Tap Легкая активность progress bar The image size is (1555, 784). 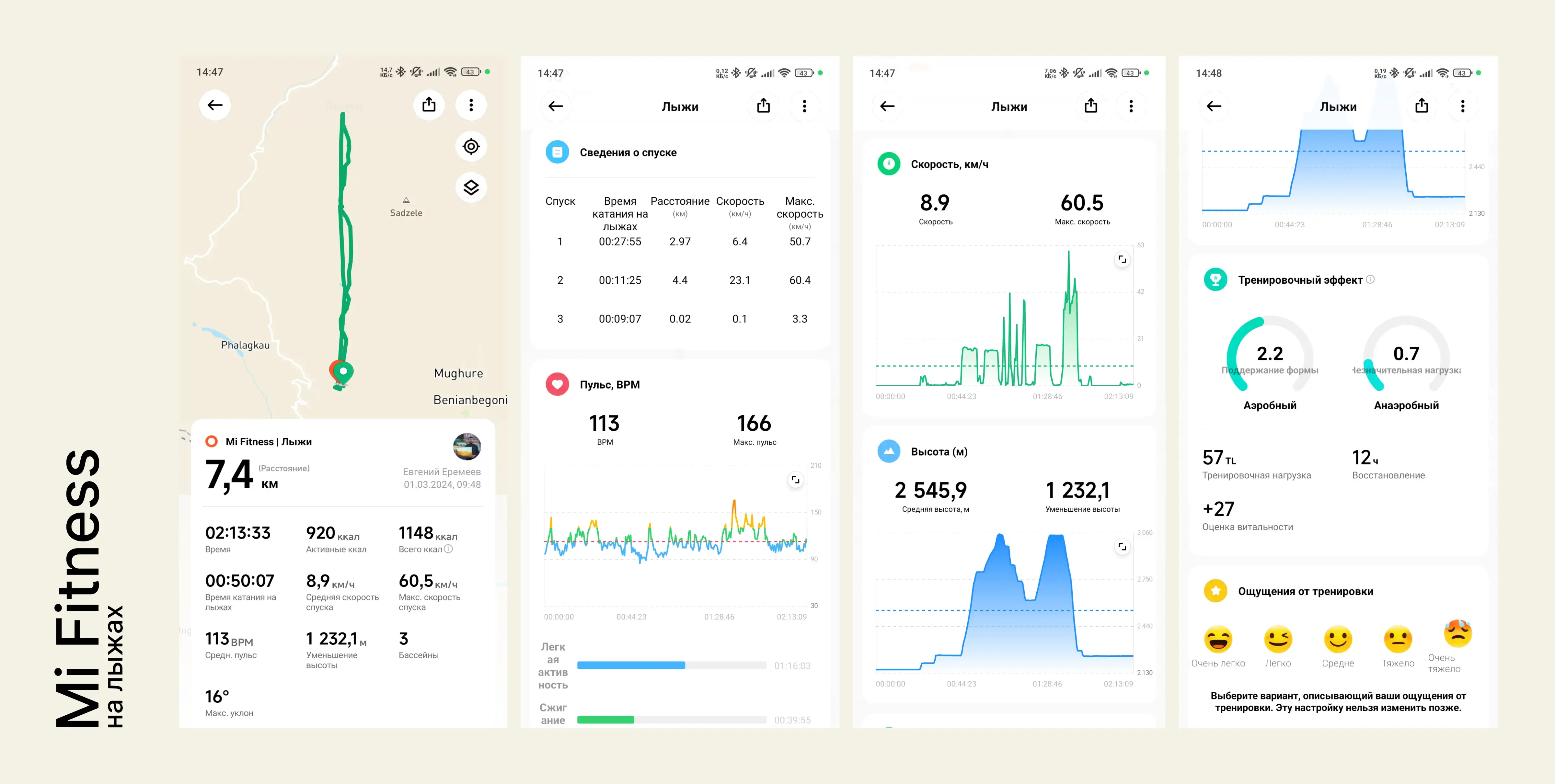point(671,665)
